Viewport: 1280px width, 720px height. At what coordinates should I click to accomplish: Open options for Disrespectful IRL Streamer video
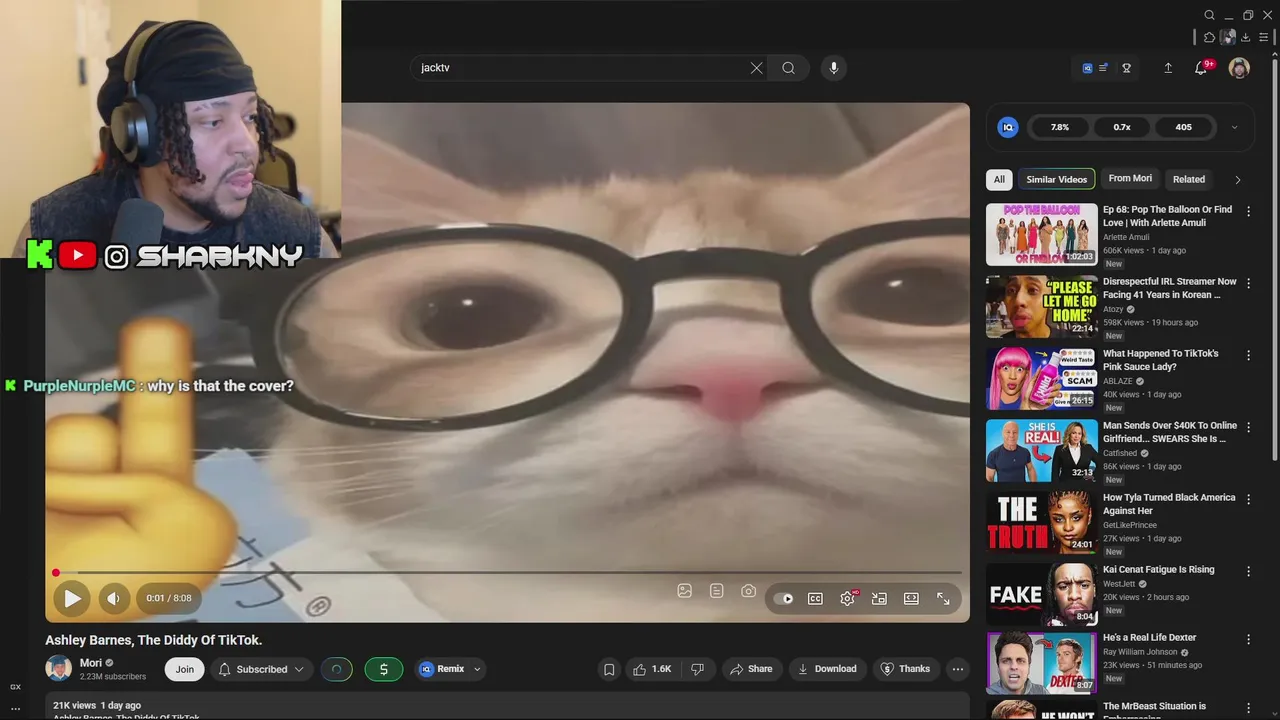pos(1248,284)
